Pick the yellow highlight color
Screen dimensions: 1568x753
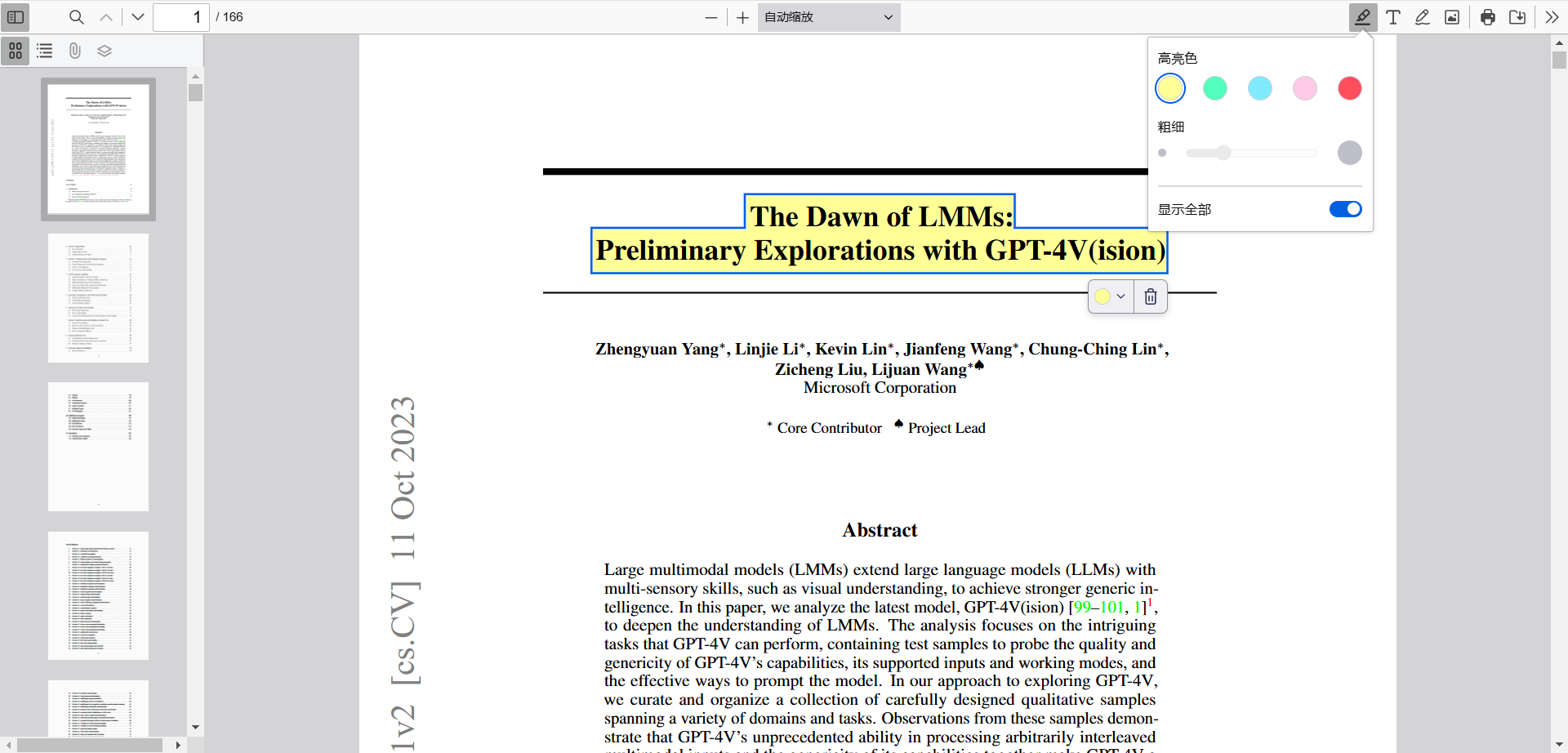pyautogui.click(x=1170, y=88)
